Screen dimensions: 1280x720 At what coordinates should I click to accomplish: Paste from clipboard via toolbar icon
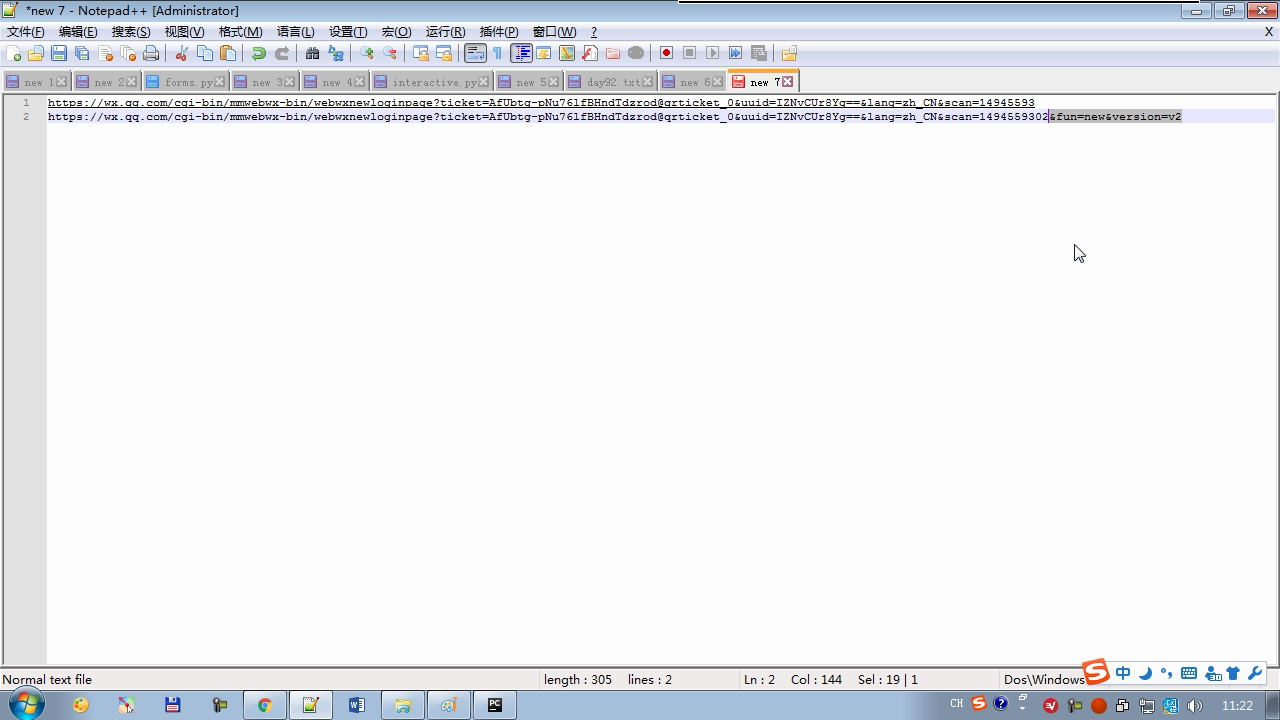click(228, 53)
